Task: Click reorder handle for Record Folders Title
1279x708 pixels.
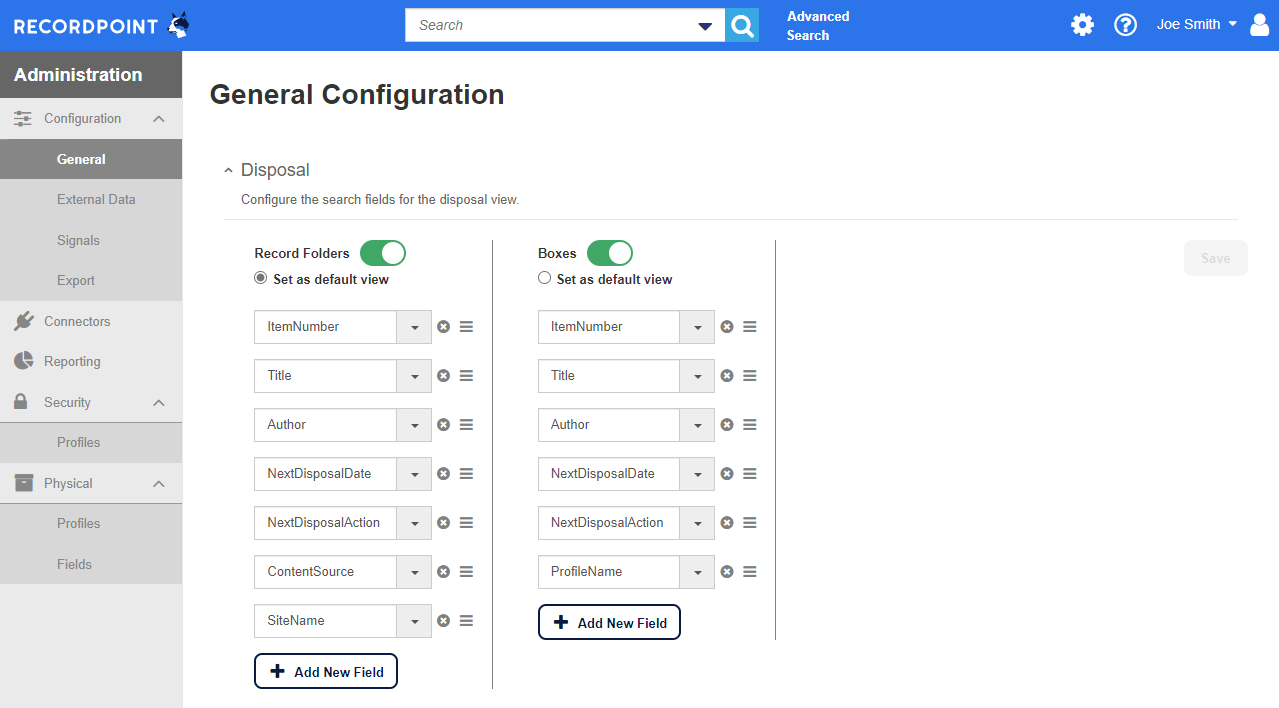Action: 466,376
